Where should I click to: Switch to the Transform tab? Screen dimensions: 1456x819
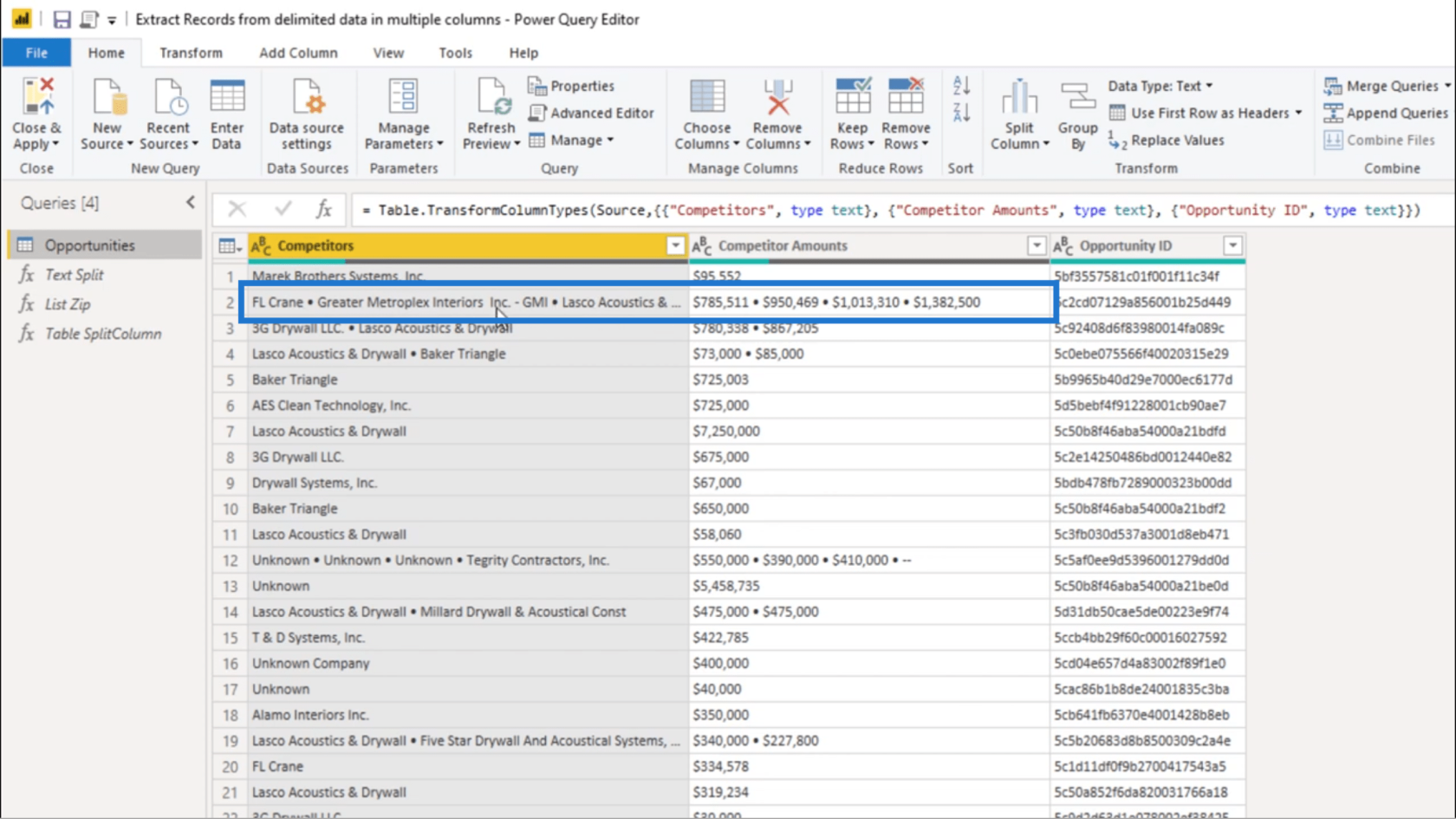pos(191,53)
